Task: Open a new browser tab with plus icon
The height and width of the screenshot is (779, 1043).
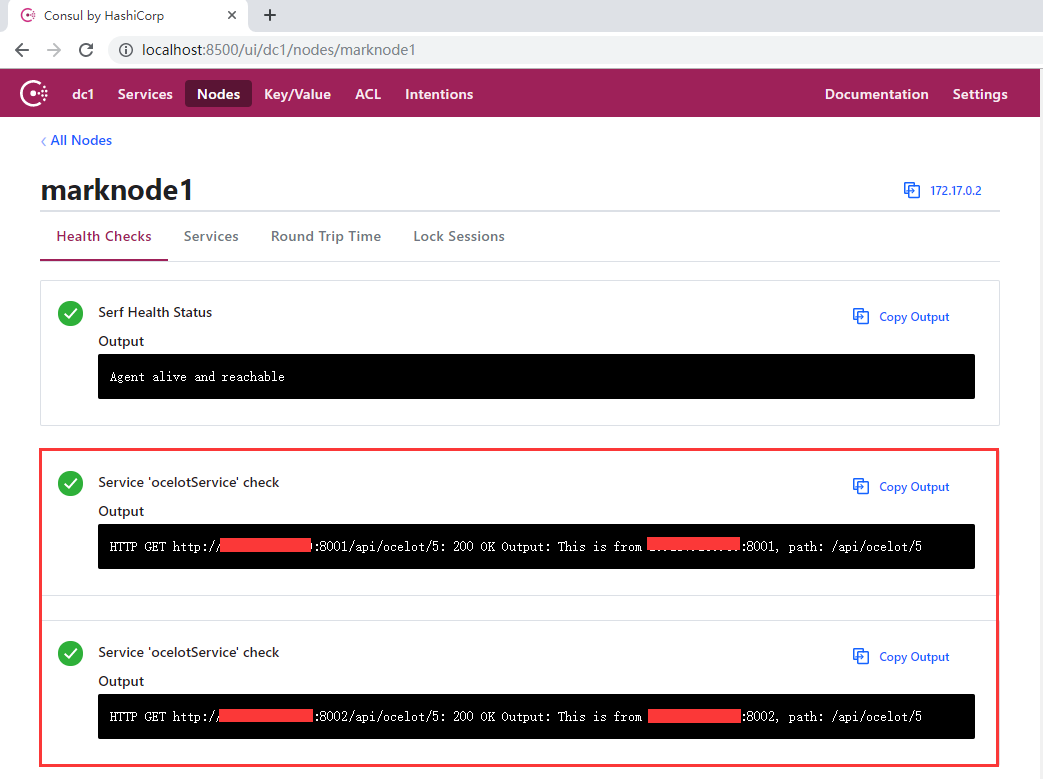Action: [x=269, y=15]
